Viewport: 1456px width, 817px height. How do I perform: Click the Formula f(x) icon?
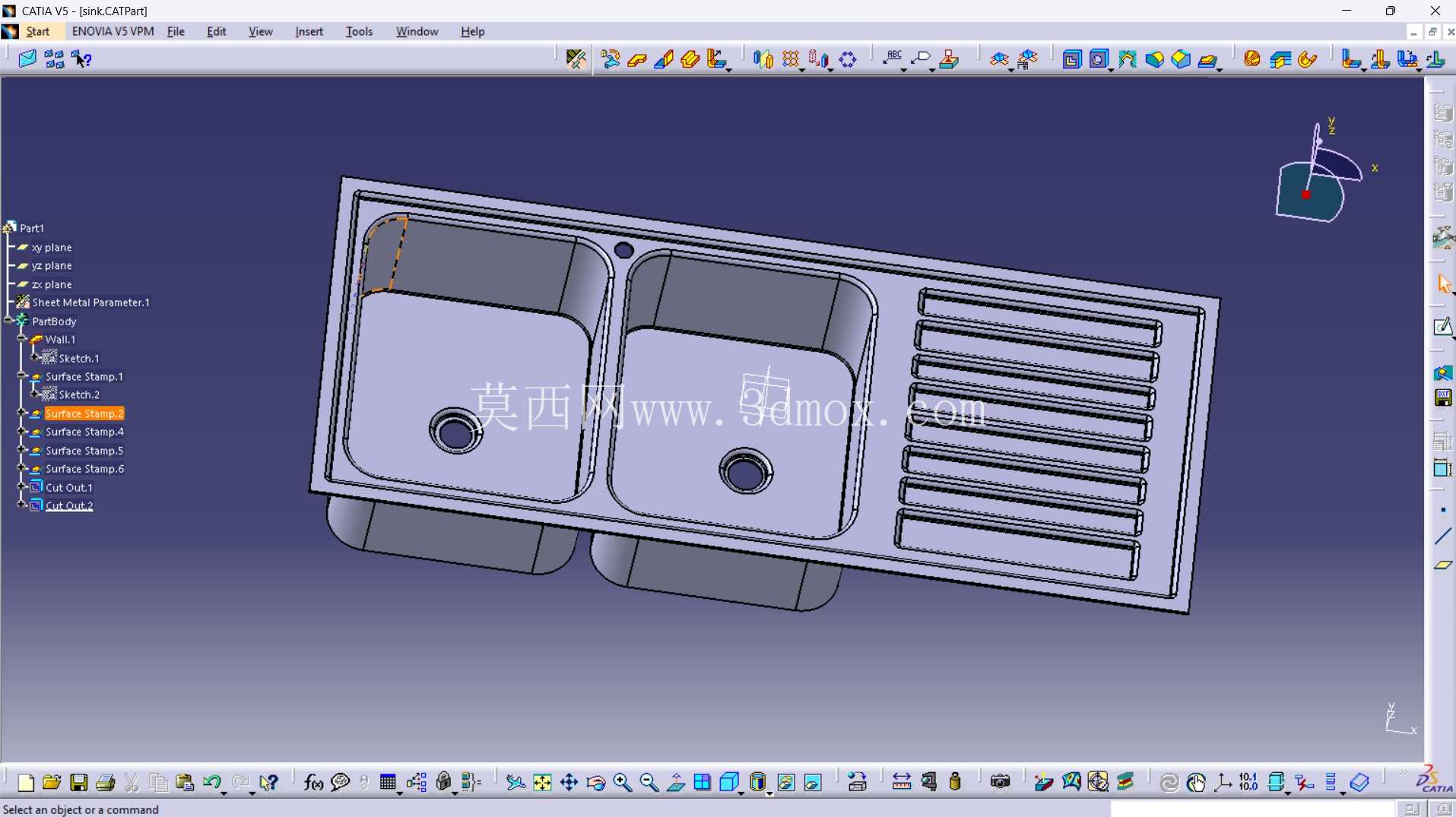click(x=313, y=782)
